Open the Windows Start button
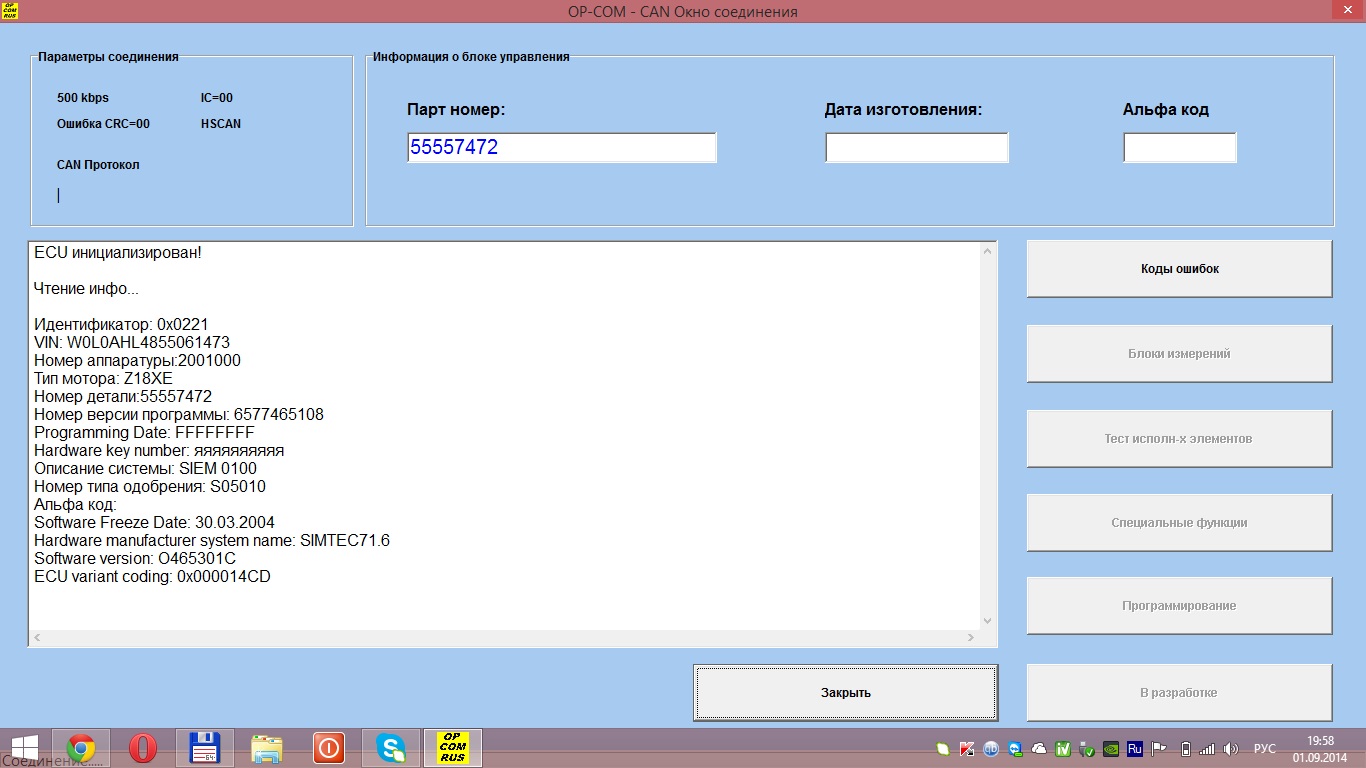 tap(25, 748)
